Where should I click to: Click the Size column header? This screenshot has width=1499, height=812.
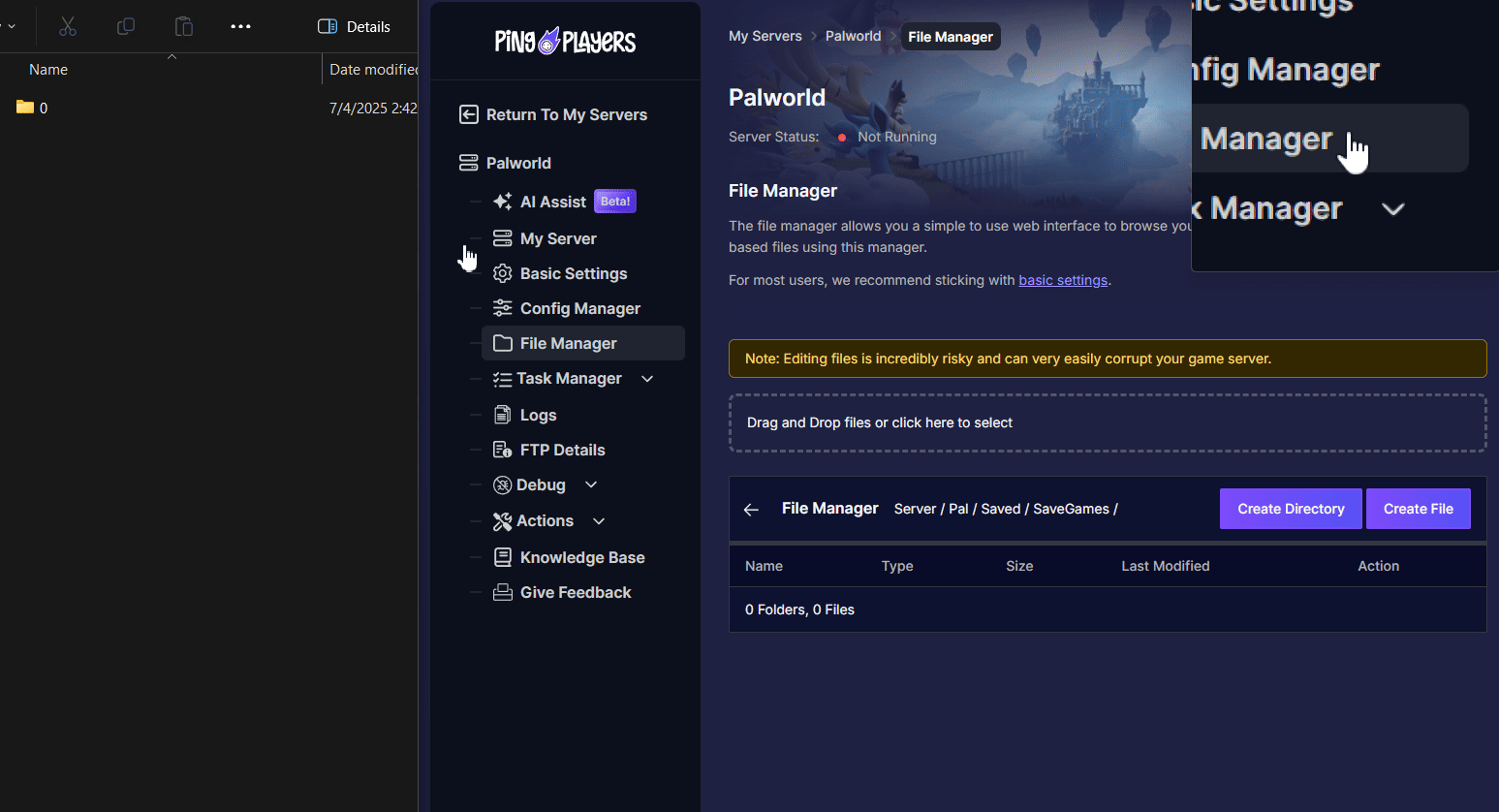[1019, 566]
